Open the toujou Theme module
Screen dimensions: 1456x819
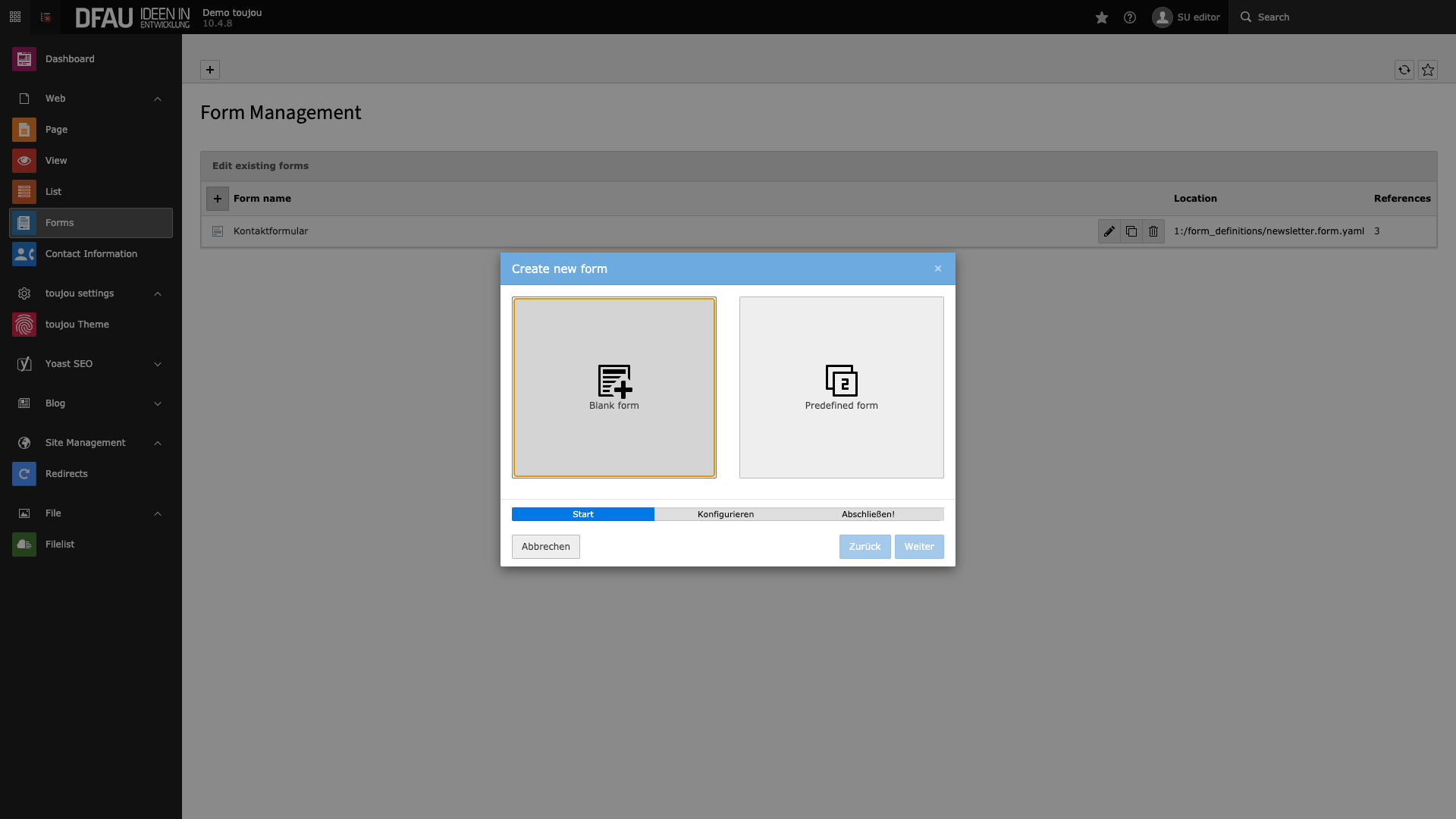click(77, 325)
